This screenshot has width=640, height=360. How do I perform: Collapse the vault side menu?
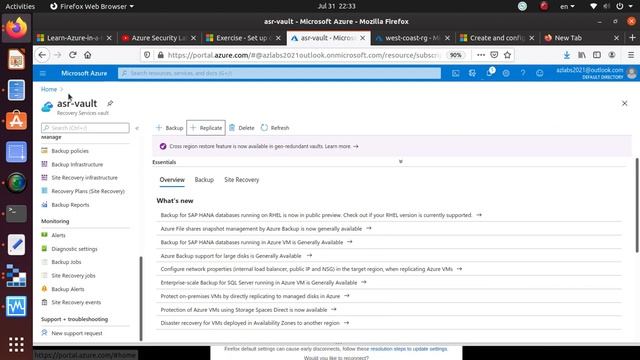[137, 128]
